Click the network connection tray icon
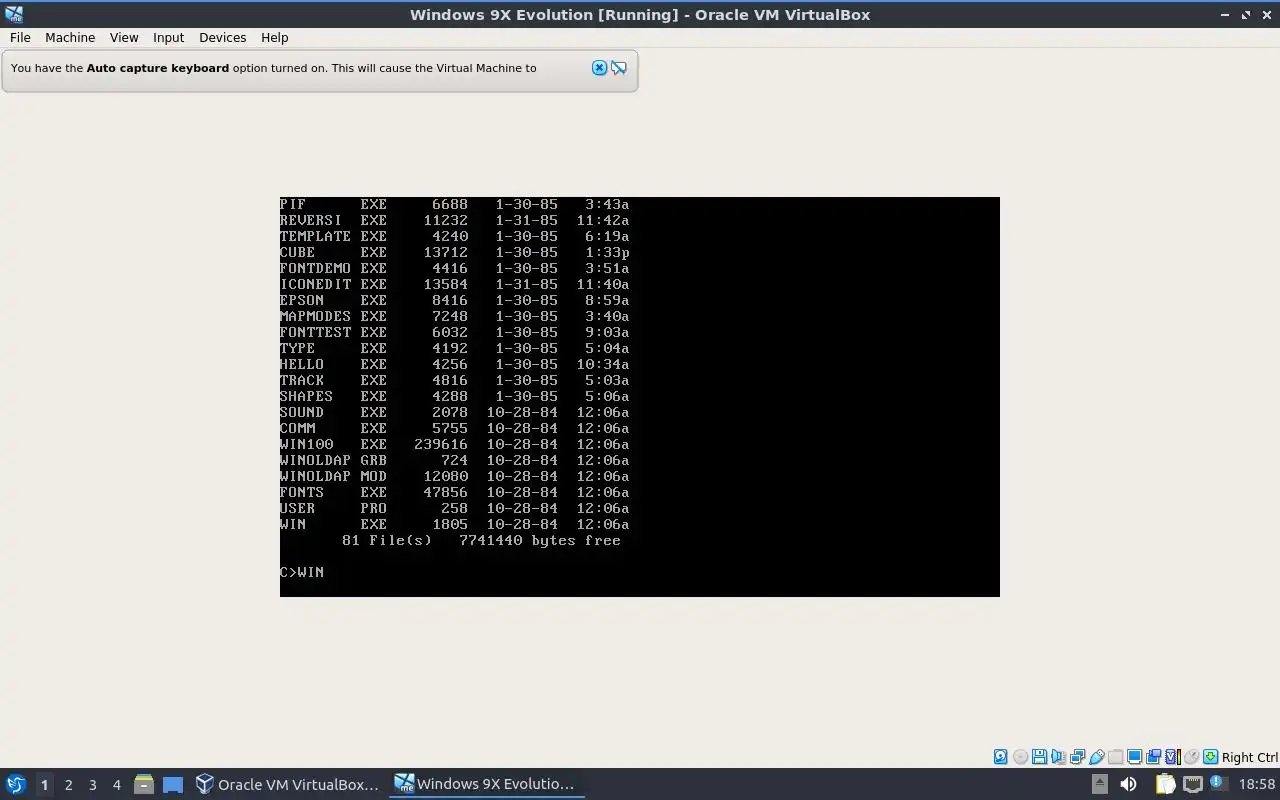 pos(1192,784)
